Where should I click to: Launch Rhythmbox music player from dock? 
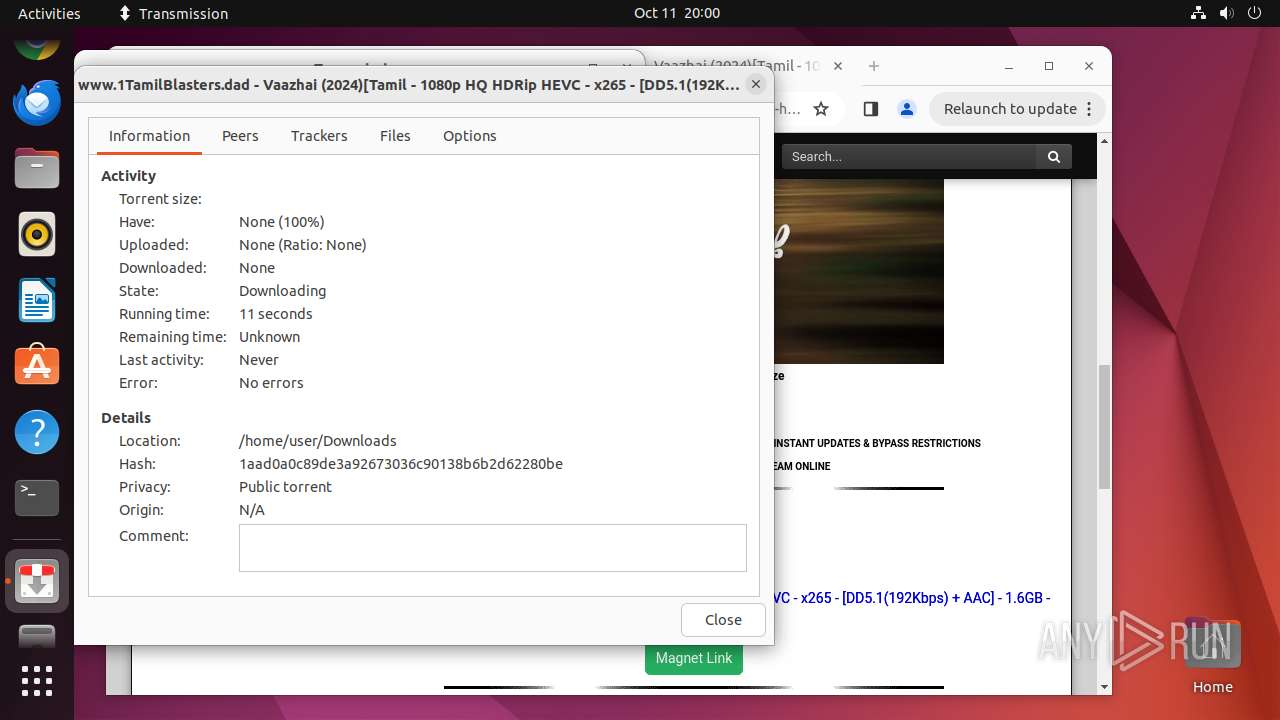click(37, 234)
